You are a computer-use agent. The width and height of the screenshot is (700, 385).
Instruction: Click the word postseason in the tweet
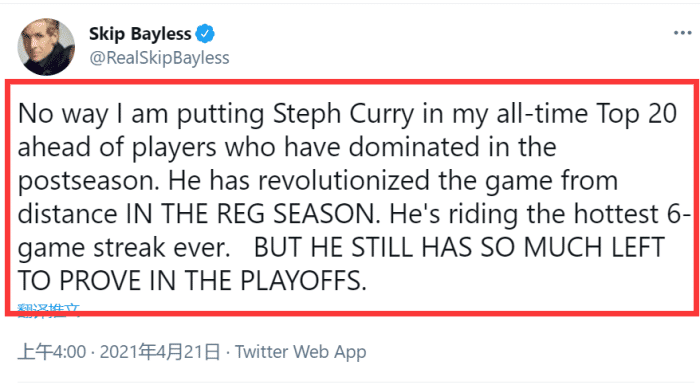pyautogui.click(x=88, y=181)
